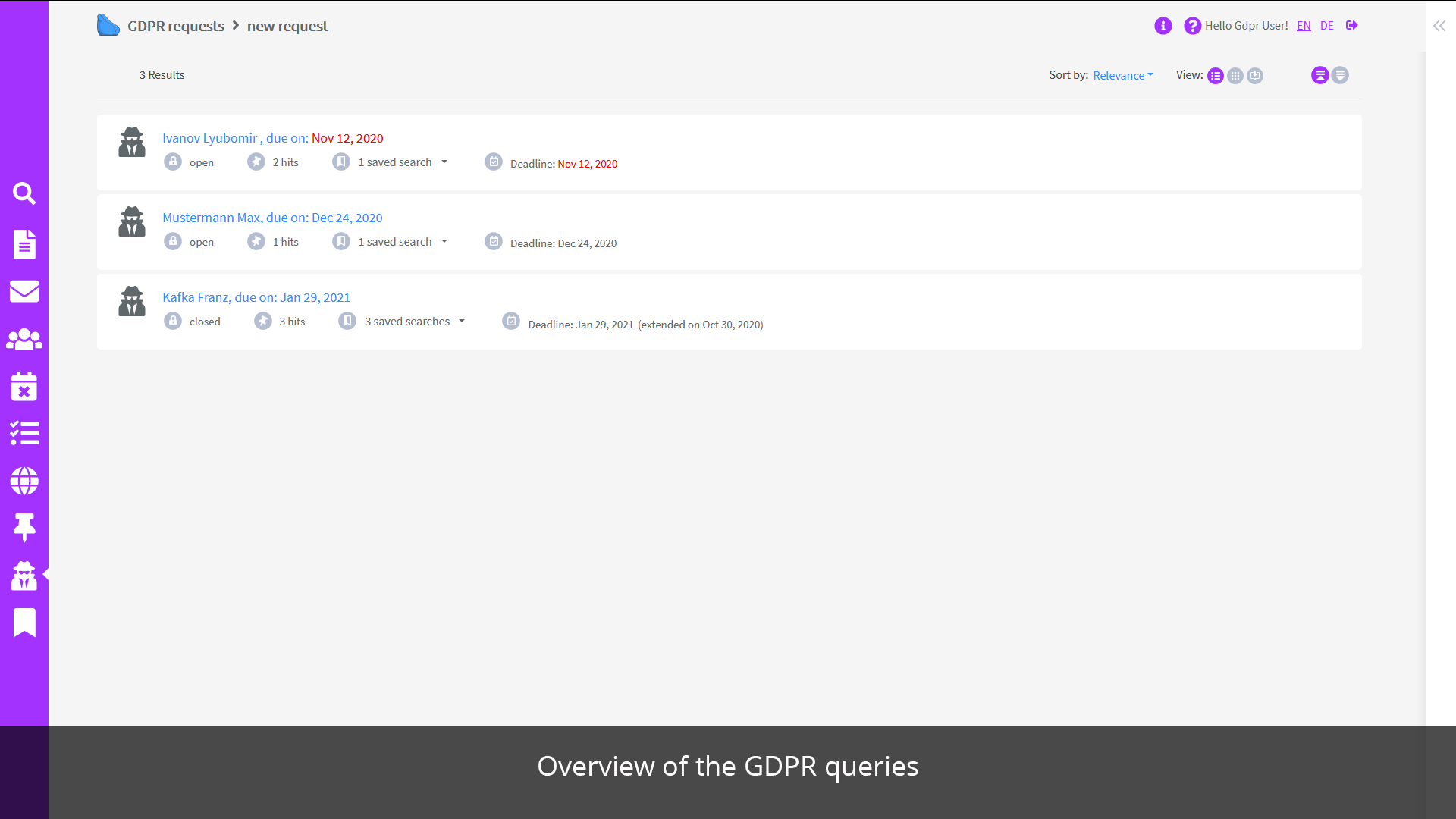Click the new request breadcrumb

tap(287, 26)
